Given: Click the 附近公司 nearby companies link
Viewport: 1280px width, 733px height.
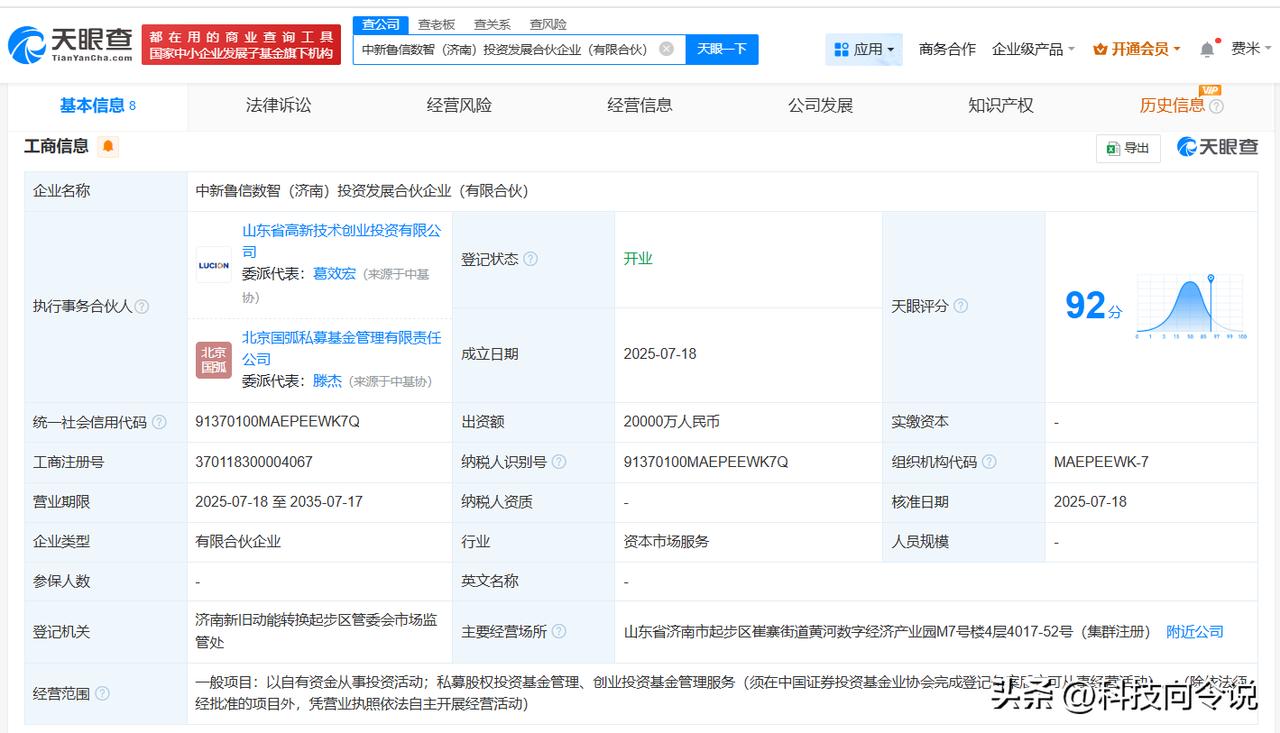Looking at the screenshot, I should 1195,632.
